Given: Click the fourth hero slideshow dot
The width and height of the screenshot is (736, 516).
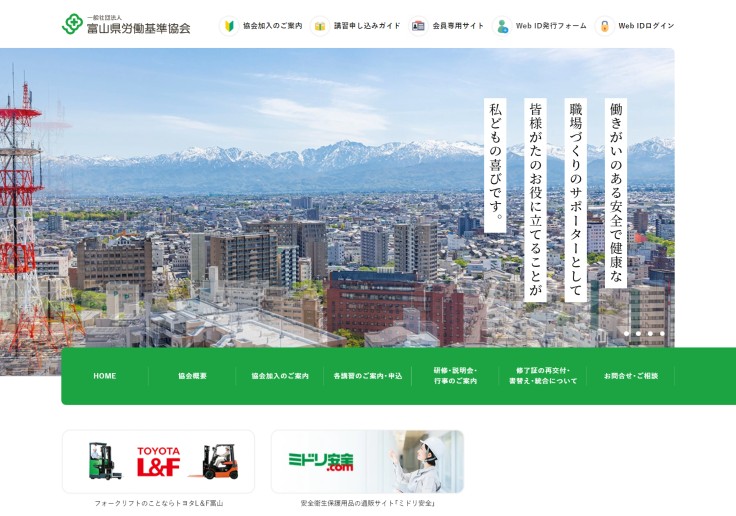Looking at the screenshot, I should point(662,334).
